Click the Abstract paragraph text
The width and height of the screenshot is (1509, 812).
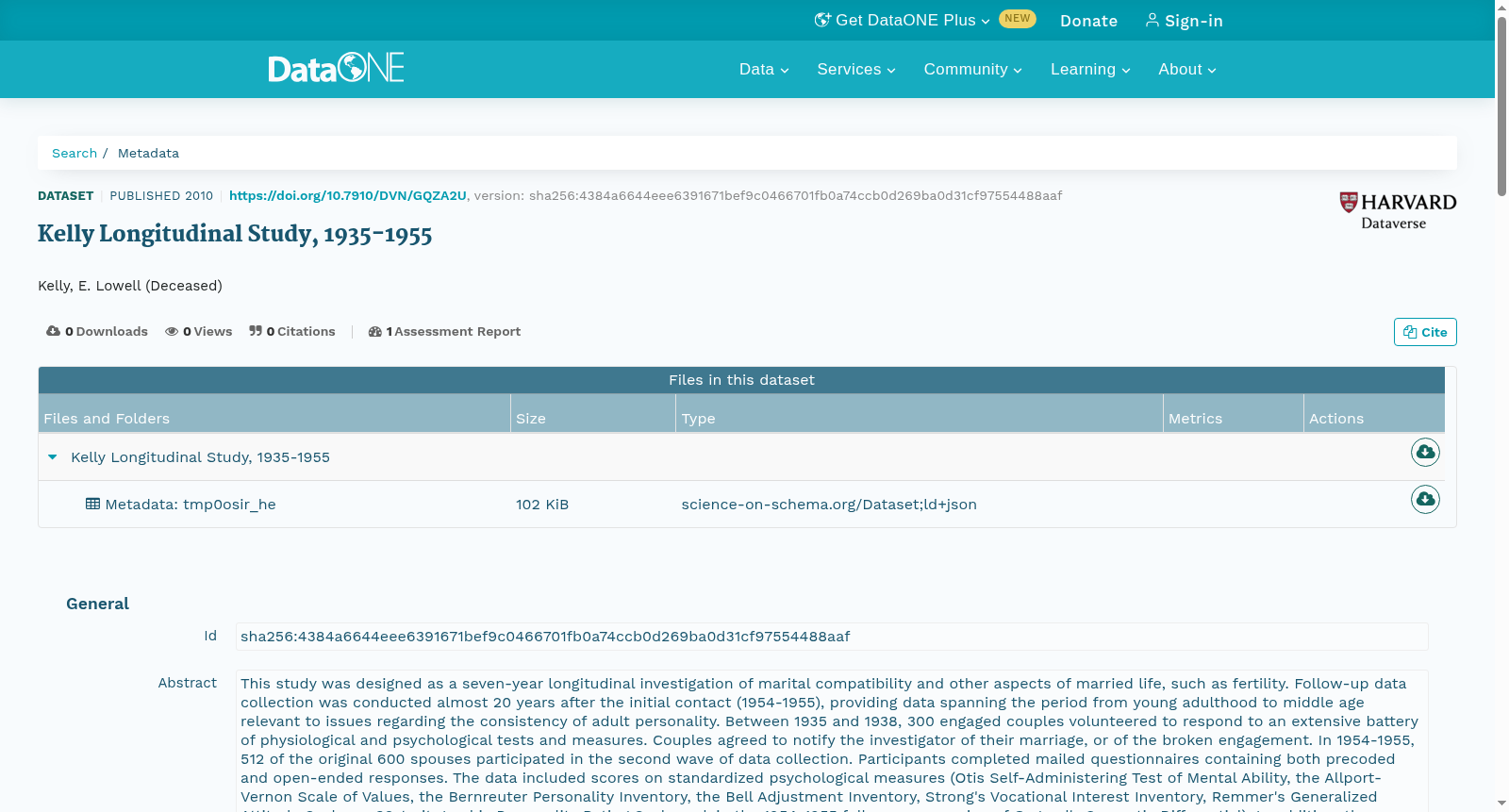832,740
